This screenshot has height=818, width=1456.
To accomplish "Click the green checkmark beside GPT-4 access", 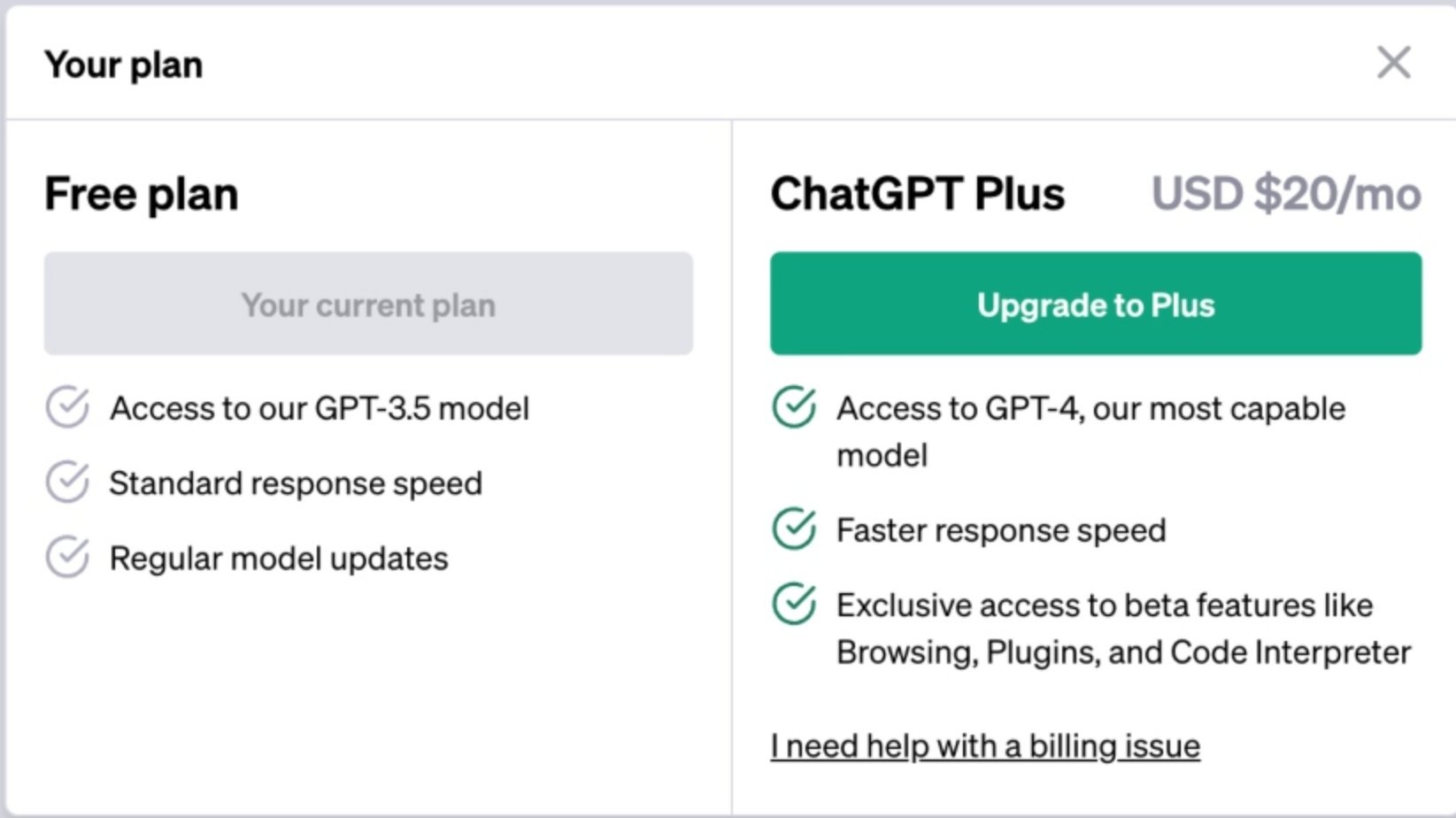I will coord(794,407).
